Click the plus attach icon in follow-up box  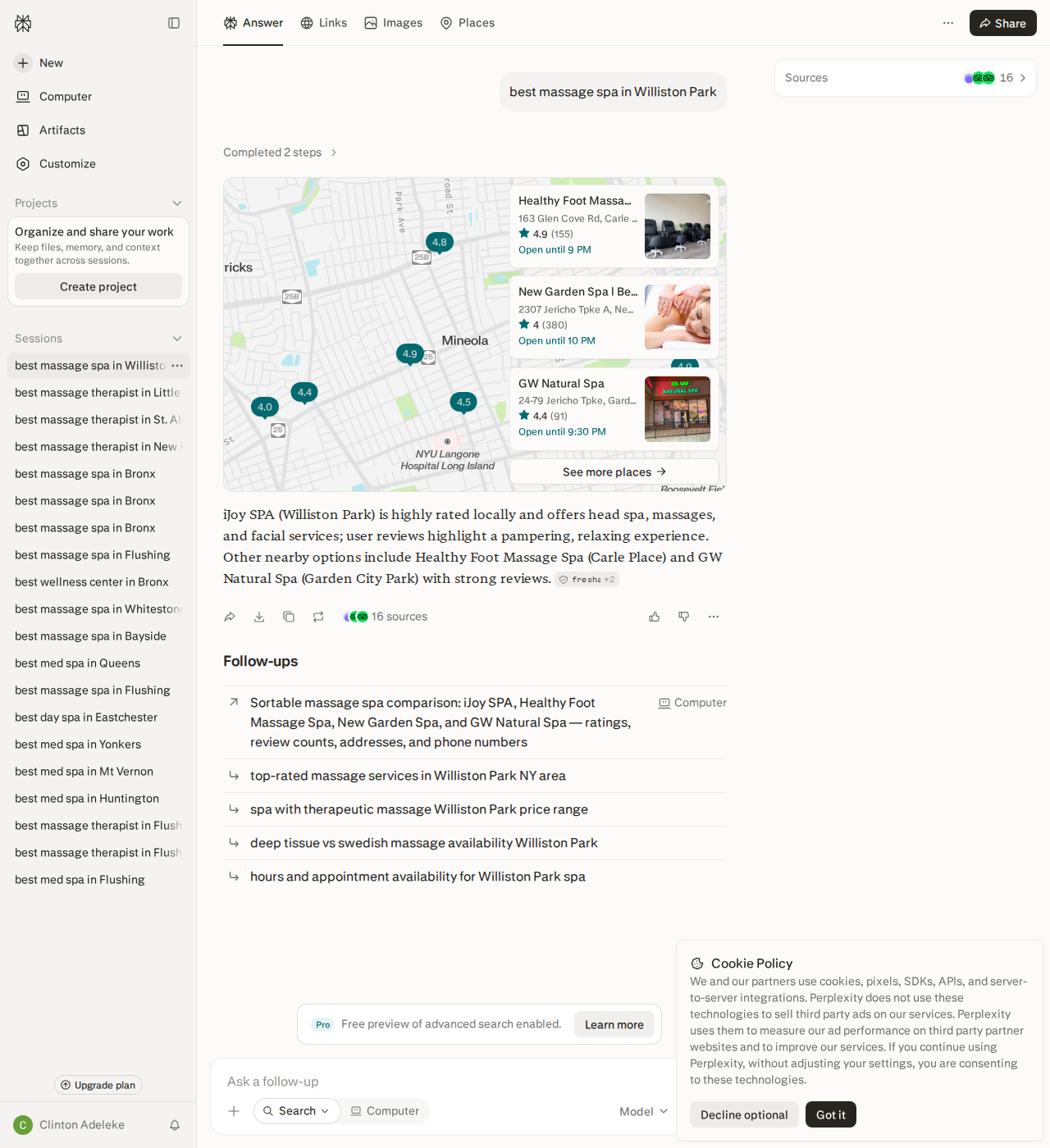(x=234, y=1111)
